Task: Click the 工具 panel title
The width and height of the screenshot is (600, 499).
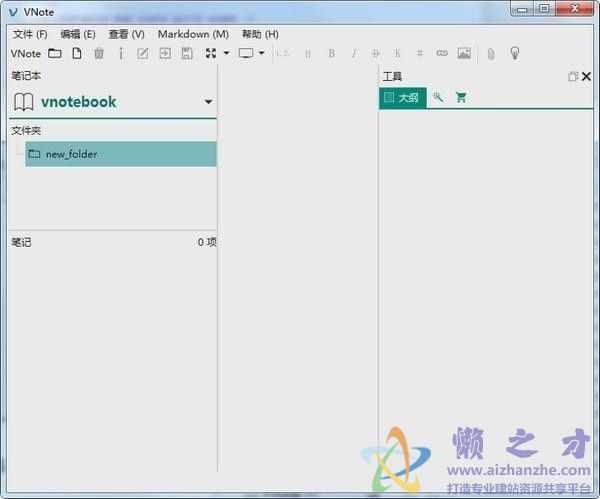Action: 392,77
